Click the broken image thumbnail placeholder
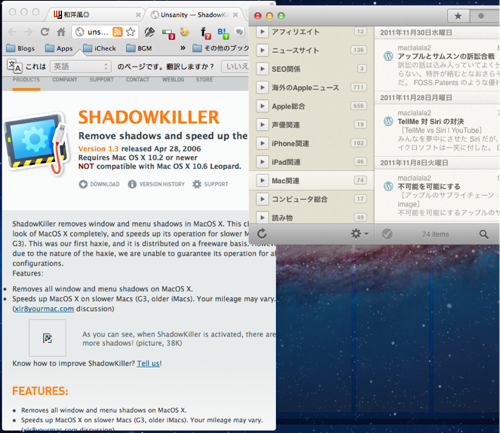The height and width of the screenshot is (433, 500). coord(47,338)
